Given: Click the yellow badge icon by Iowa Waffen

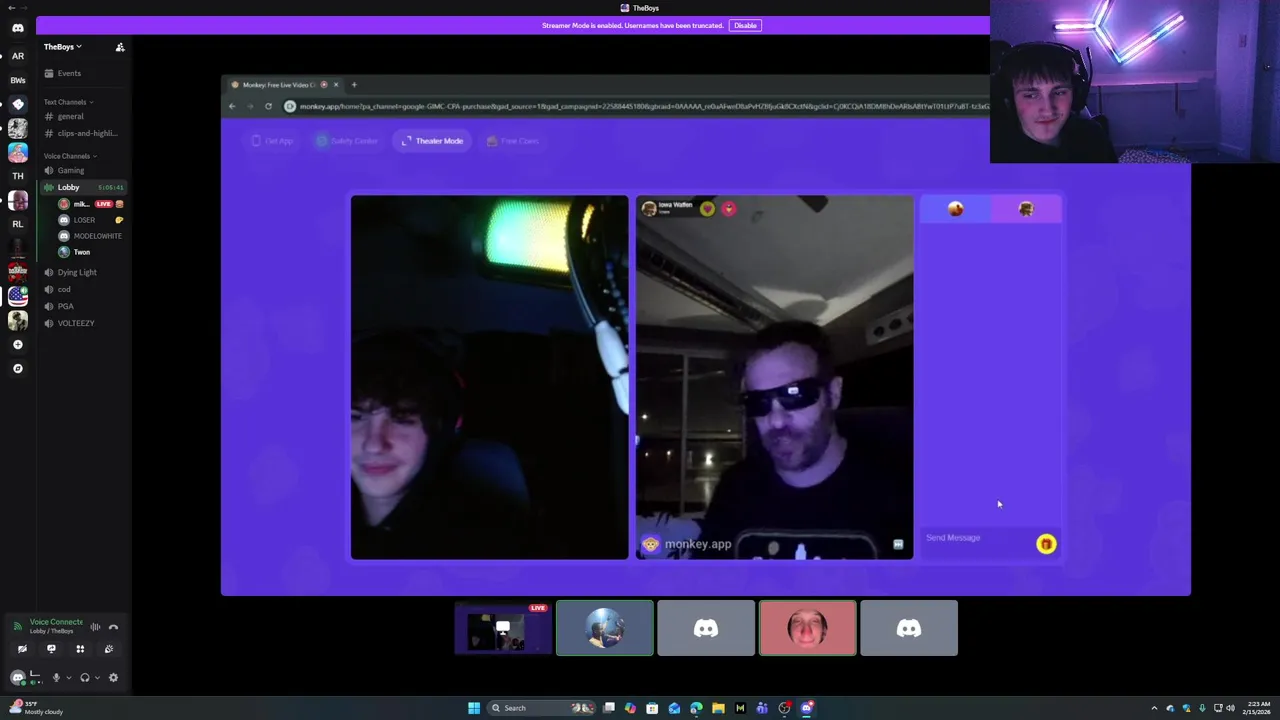Looking at the screenshot, I should coord(707,209).
